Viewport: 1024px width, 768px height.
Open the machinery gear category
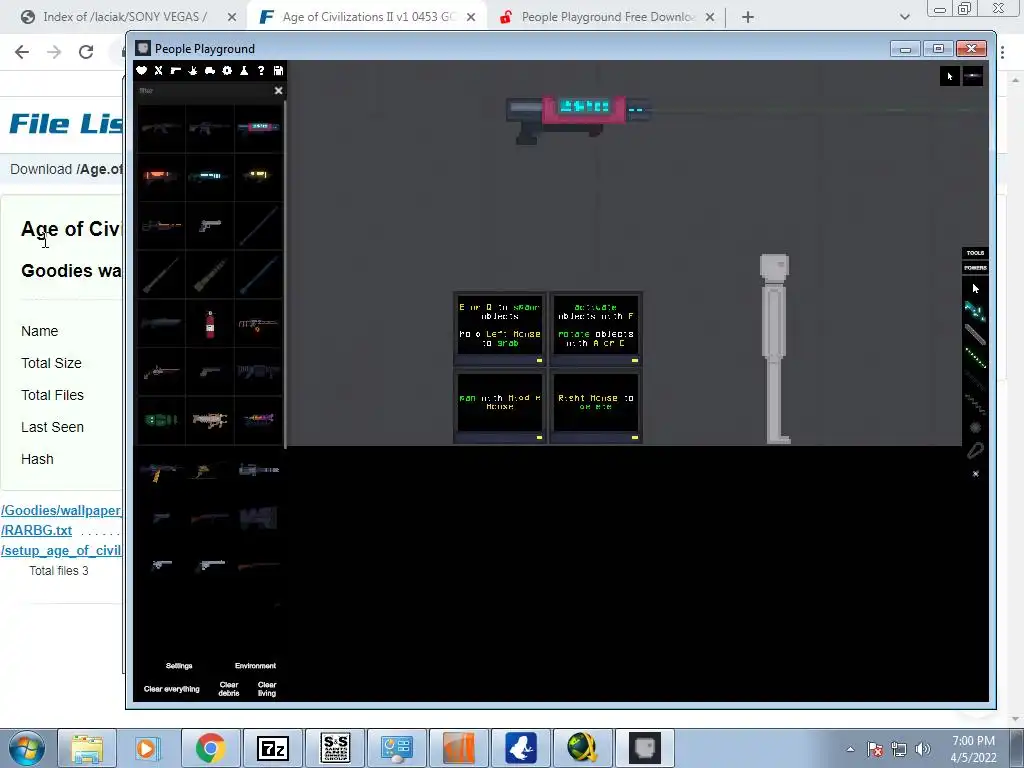pyautogui.click(x=227, y=71)
